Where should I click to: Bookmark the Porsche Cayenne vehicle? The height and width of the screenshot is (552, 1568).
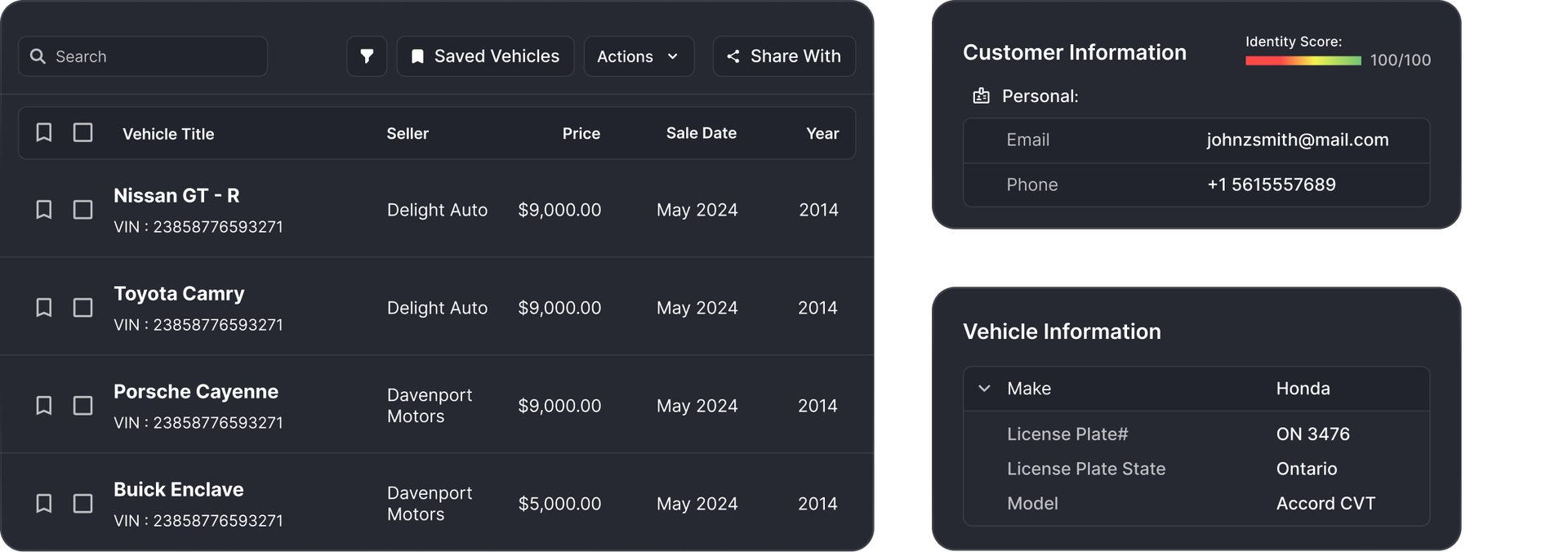pos(44,406)
